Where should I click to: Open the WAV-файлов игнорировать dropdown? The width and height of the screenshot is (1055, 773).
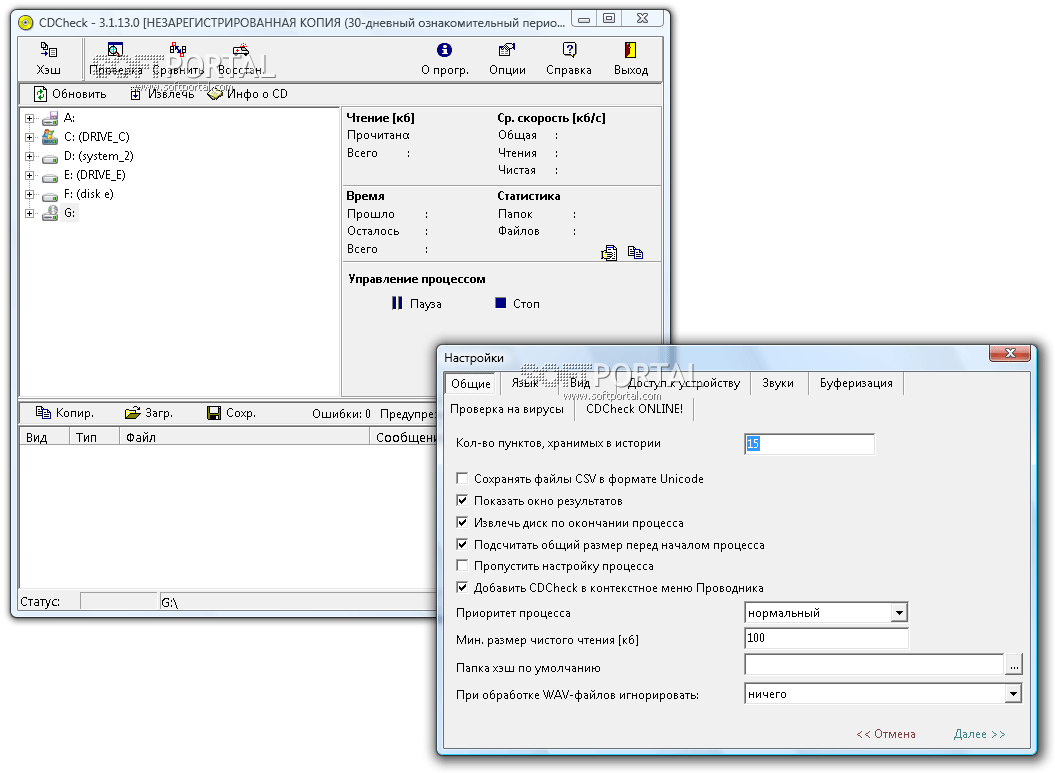(1013, 694)
